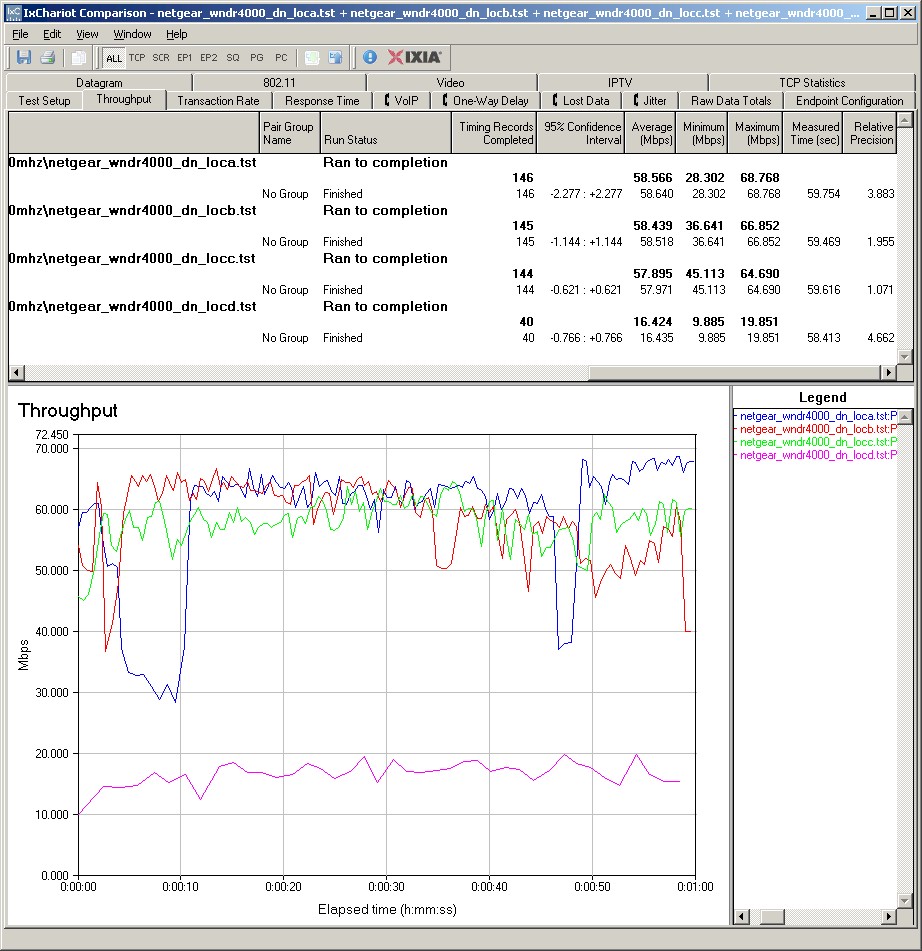Switch to the Transaction Rate tab
Screen dimensions: 922x951
tap(218, 101)
